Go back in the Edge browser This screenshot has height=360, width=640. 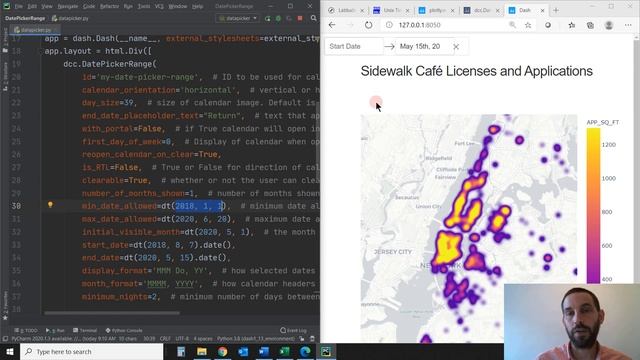coord(332,25)
